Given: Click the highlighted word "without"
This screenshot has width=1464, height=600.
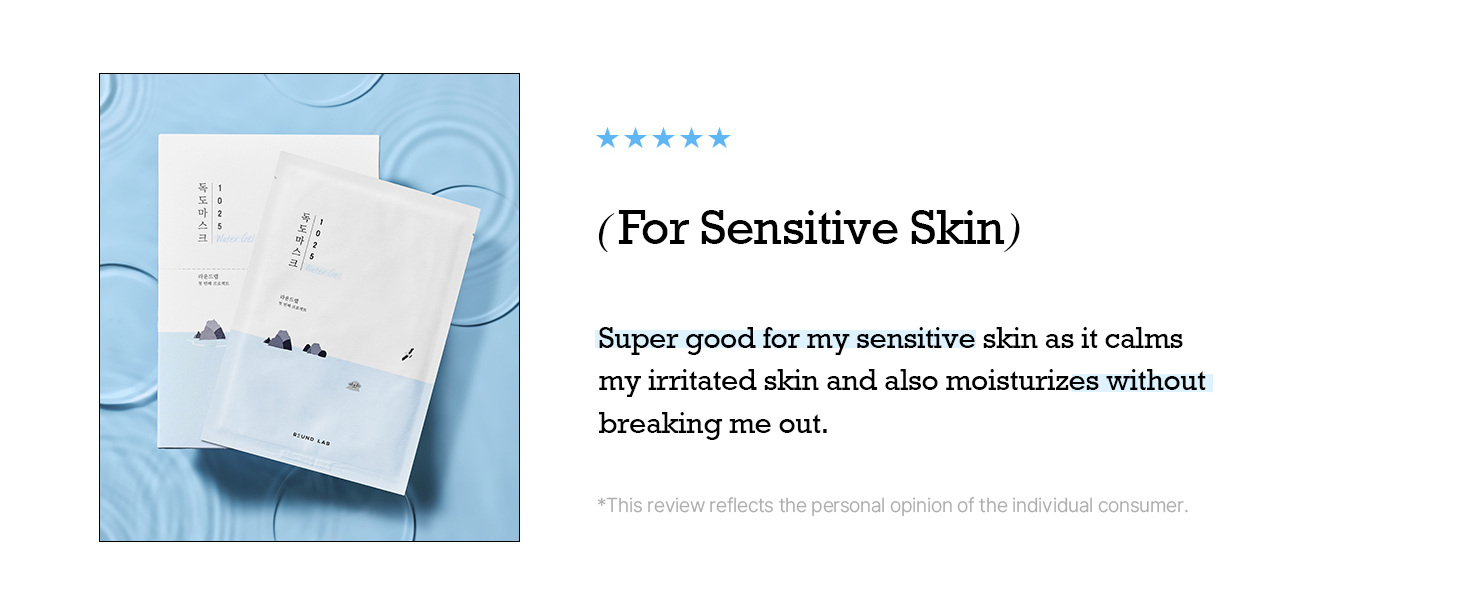Looking at the screenshot, I should coord(1155,381).
